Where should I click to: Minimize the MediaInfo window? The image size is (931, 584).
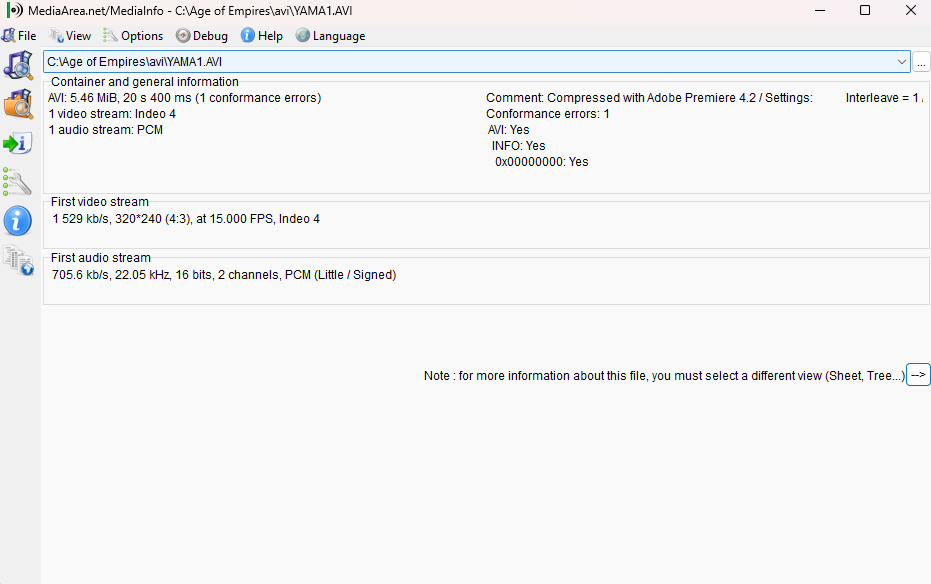pos(820,10)
